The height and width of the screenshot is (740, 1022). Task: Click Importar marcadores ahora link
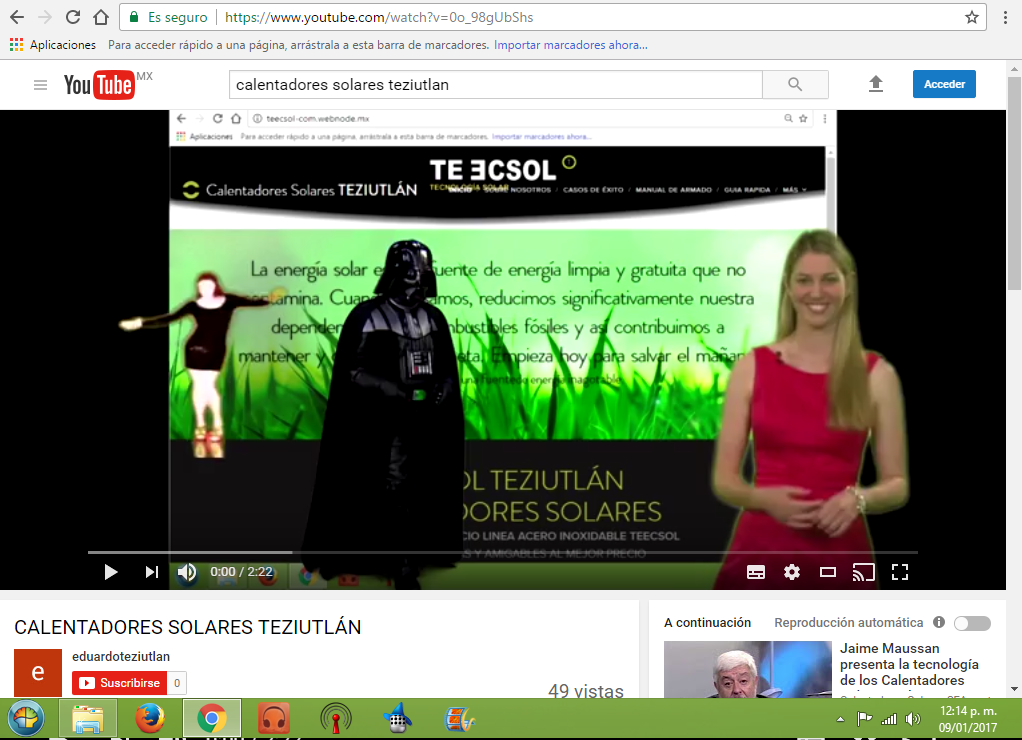tap(570, 45)
